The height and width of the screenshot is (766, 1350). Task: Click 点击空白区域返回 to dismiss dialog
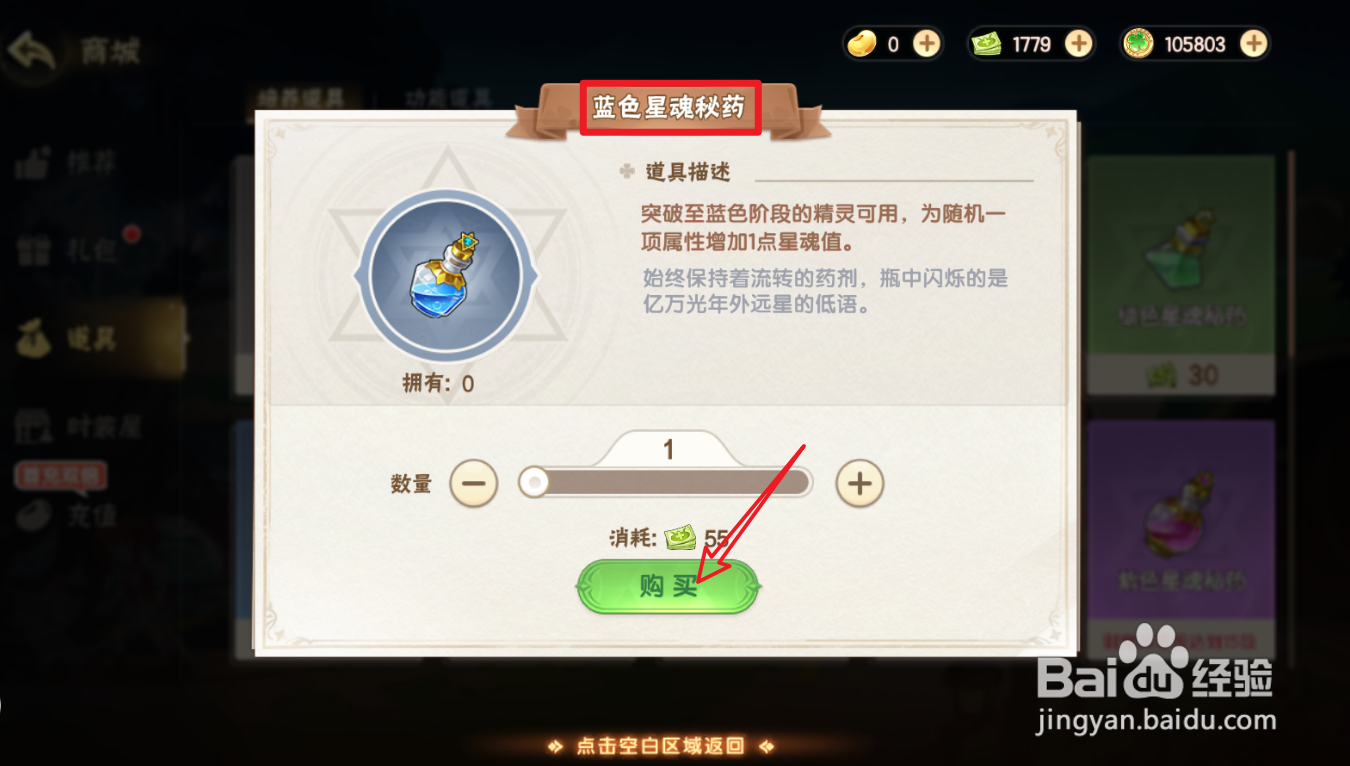pos(660,745)
